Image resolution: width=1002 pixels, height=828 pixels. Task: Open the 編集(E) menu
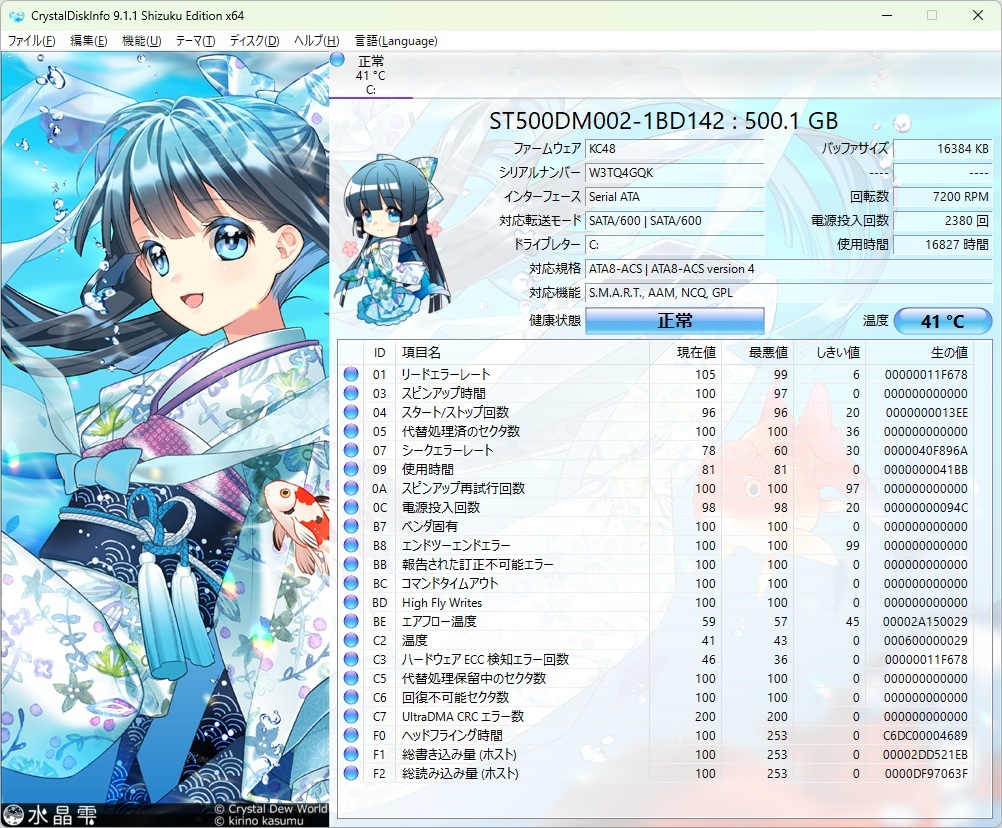click(x=88, y=41)
